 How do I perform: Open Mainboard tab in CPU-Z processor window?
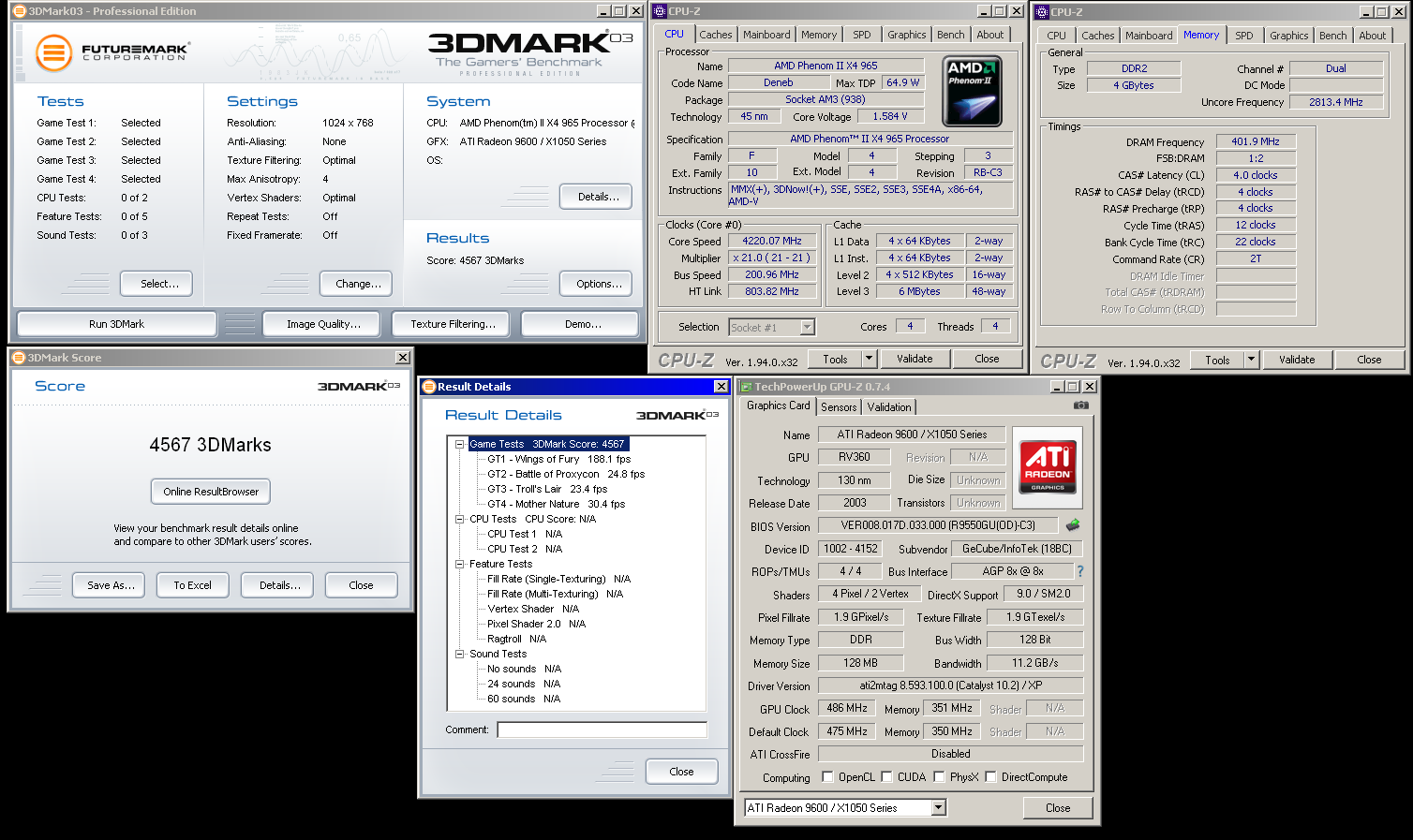[x=766, y=35]
